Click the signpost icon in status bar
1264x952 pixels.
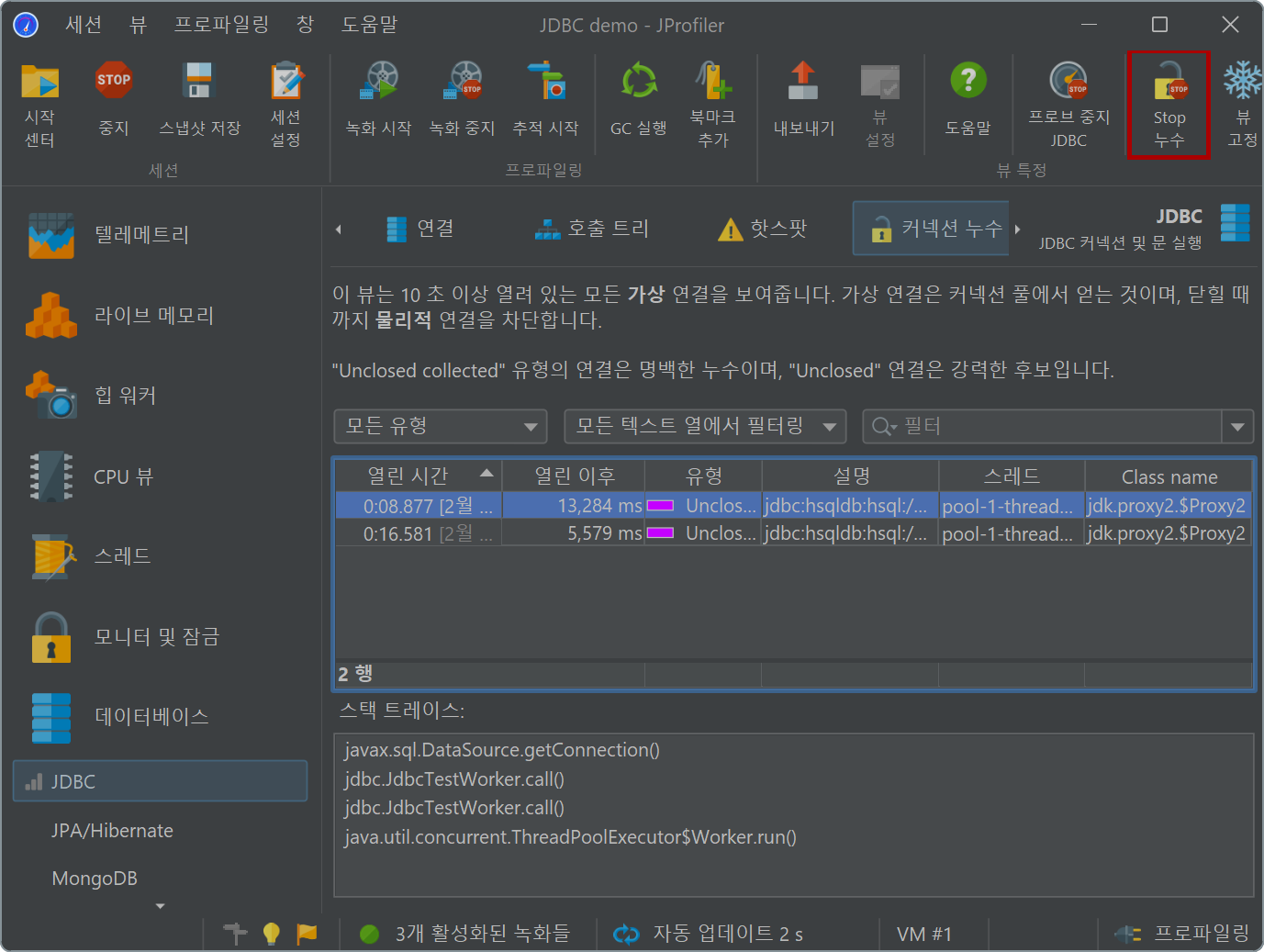(x=236, y=934)
